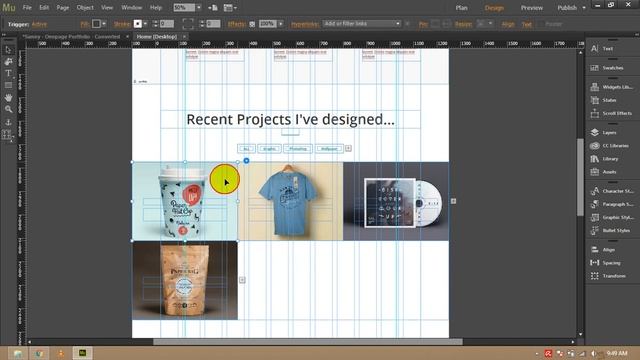Open the Stroke color dropdown arrow

click(145, 24)
